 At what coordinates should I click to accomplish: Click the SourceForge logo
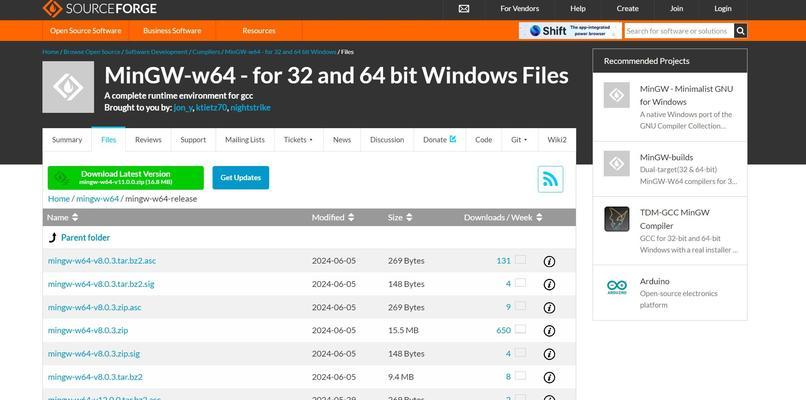(100, 9)
